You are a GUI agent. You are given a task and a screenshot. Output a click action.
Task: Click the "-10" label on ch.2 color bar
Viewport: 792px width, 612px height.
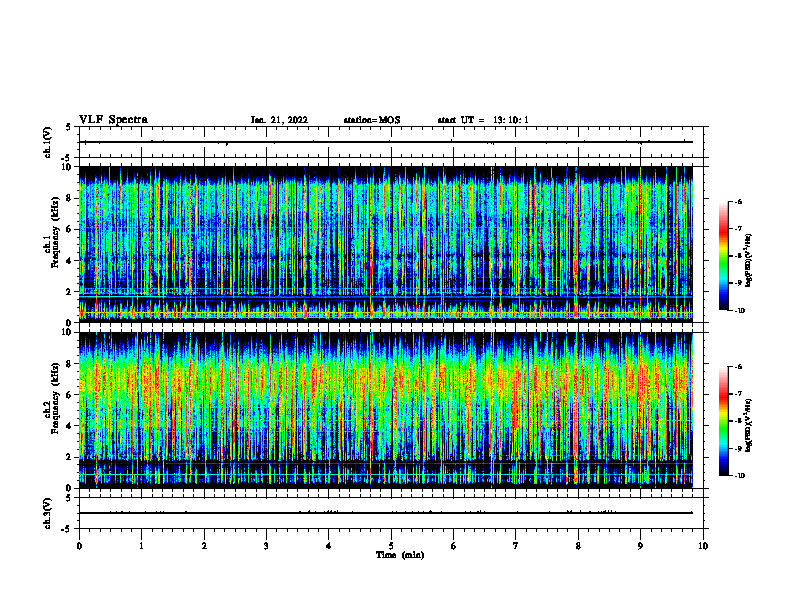[739, 476]
